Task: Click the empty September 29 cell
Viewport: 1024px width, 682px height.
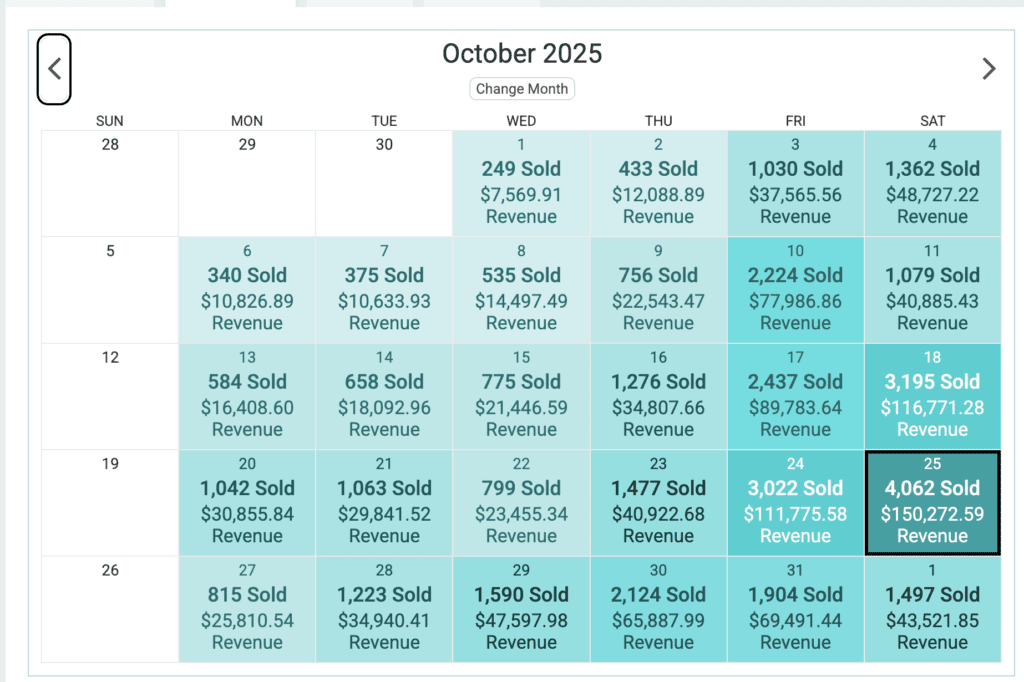Action: click(247, 183)
